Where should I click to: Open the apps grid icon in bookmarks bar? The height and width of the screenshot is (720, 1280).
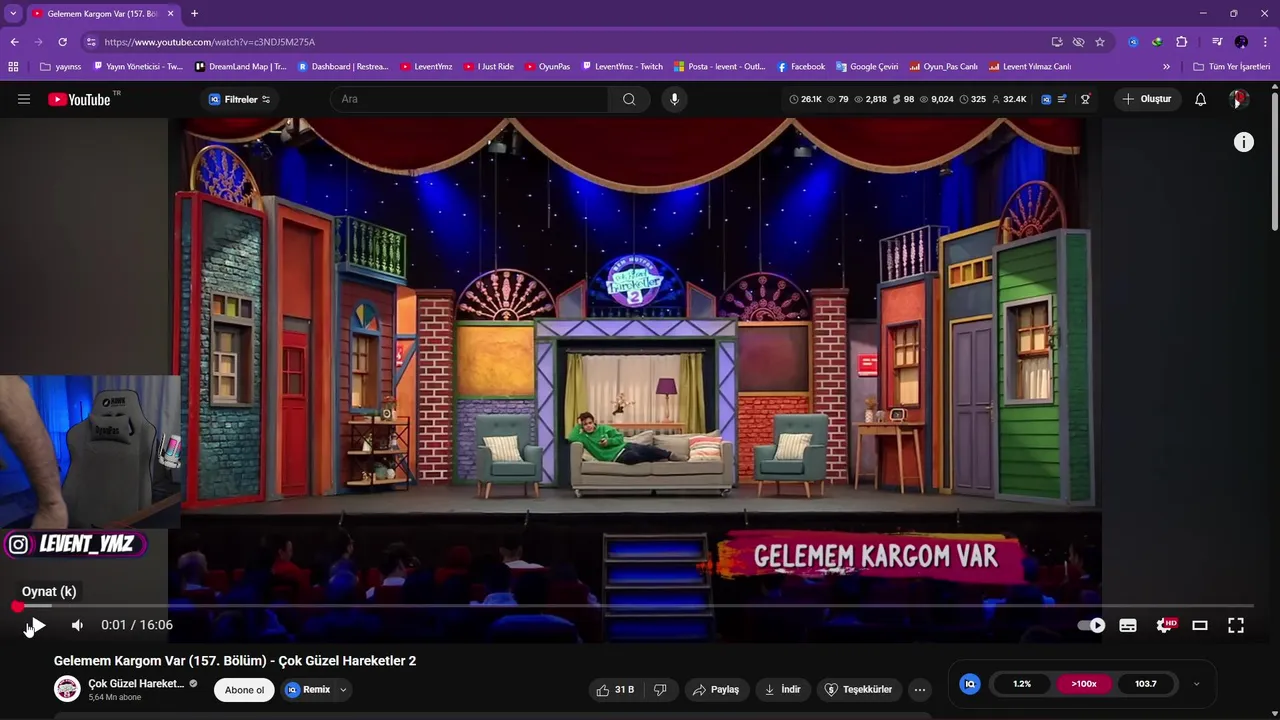[x=13, y=67]
